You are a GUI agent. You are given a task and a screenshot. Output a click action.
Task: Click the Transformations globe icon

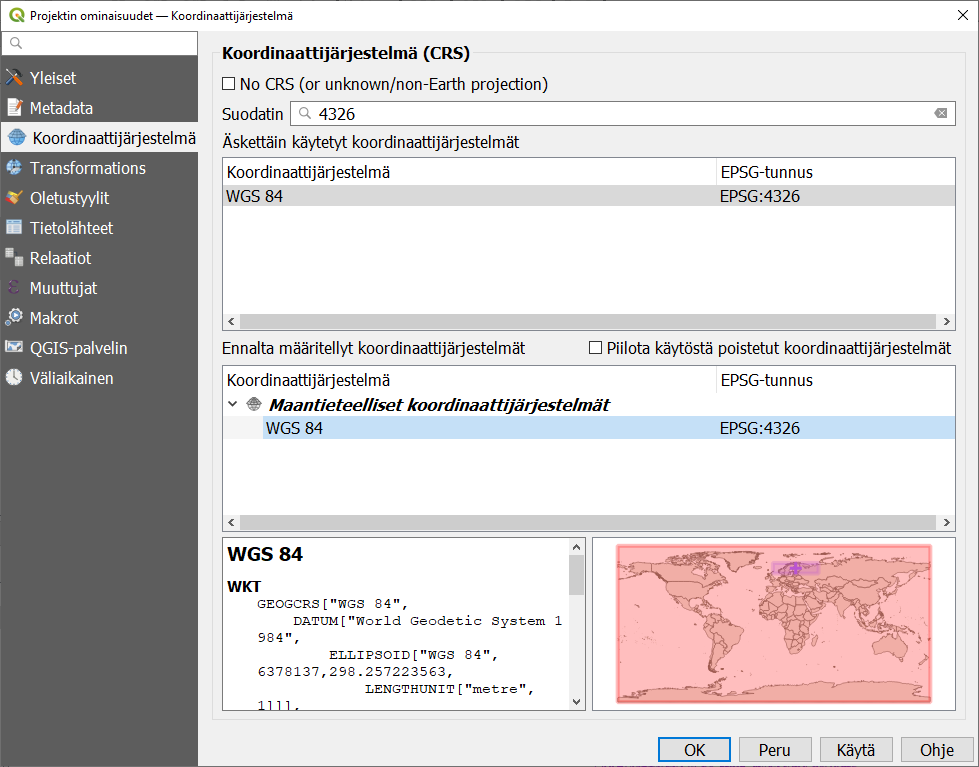tap(14, 168)
